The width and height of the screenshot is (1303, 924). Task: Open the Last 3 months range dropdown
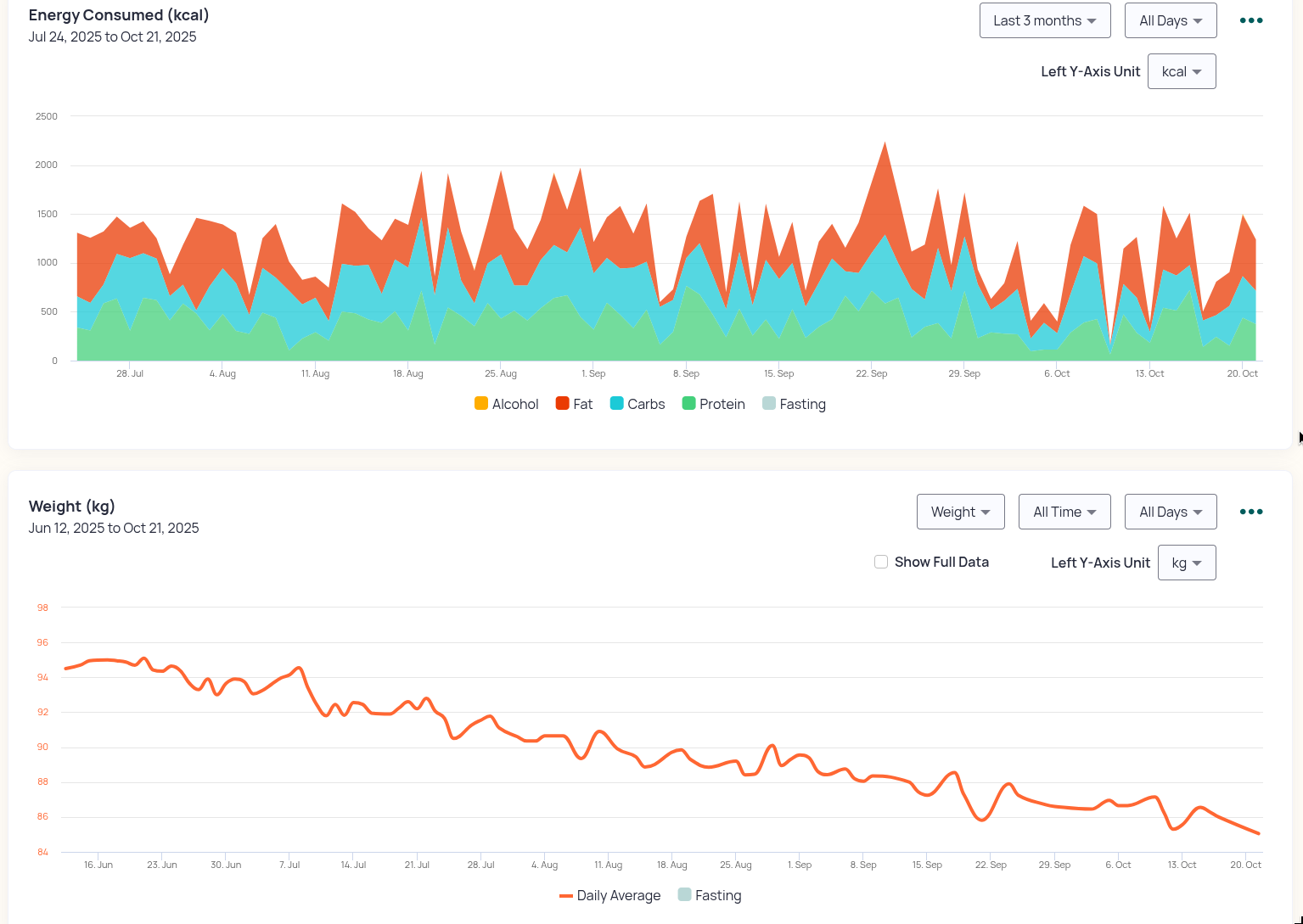[x=1045, y=20]
